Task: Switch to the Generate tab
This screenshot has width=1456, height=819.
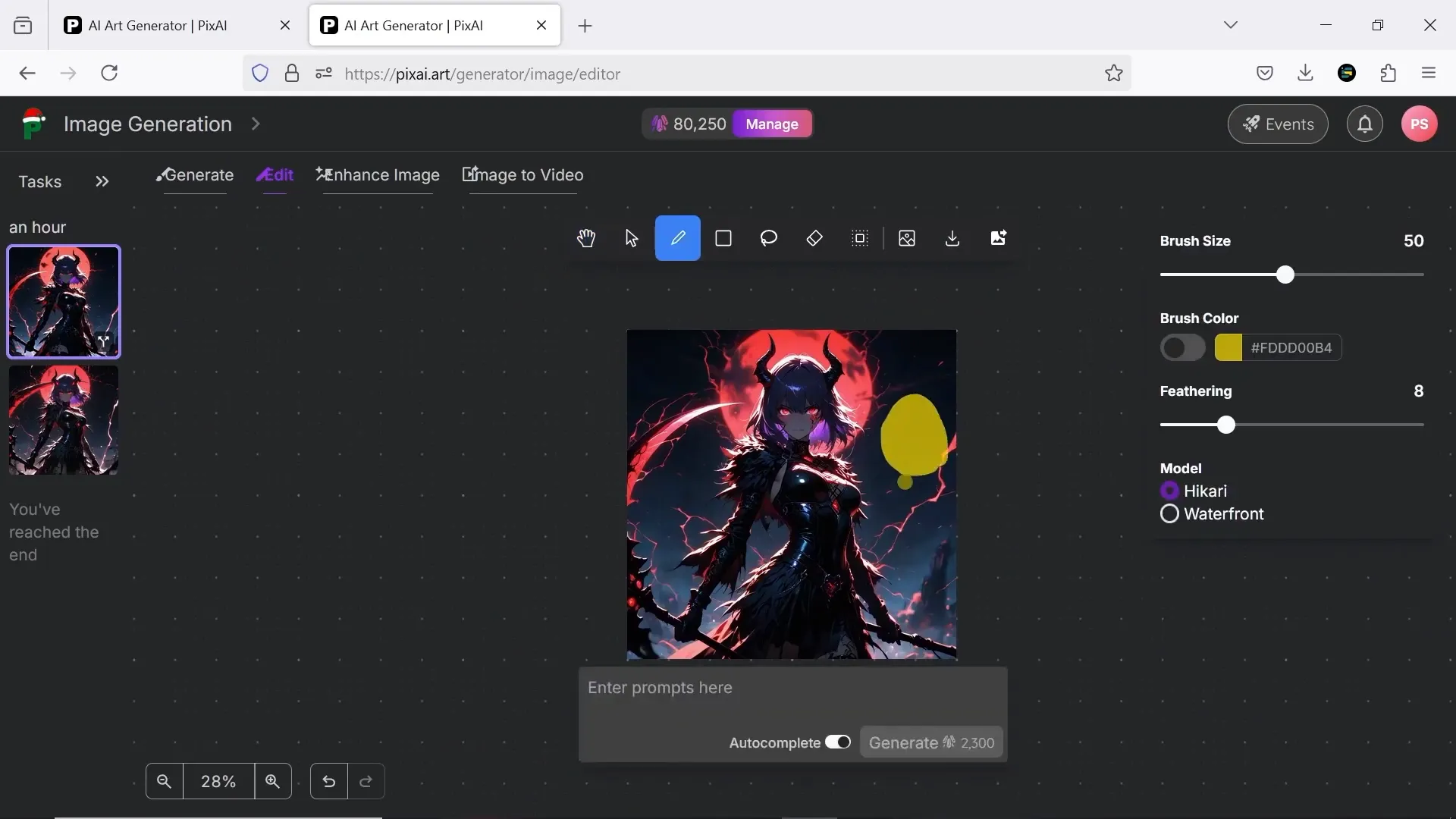Action: [x=195, y=175]
